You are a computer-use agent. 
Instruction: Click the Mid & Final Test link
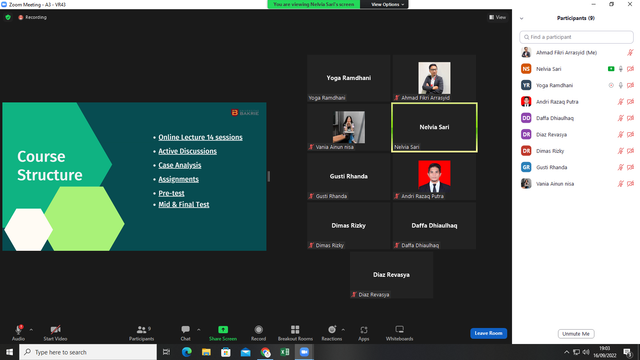[x=184, y=204]
